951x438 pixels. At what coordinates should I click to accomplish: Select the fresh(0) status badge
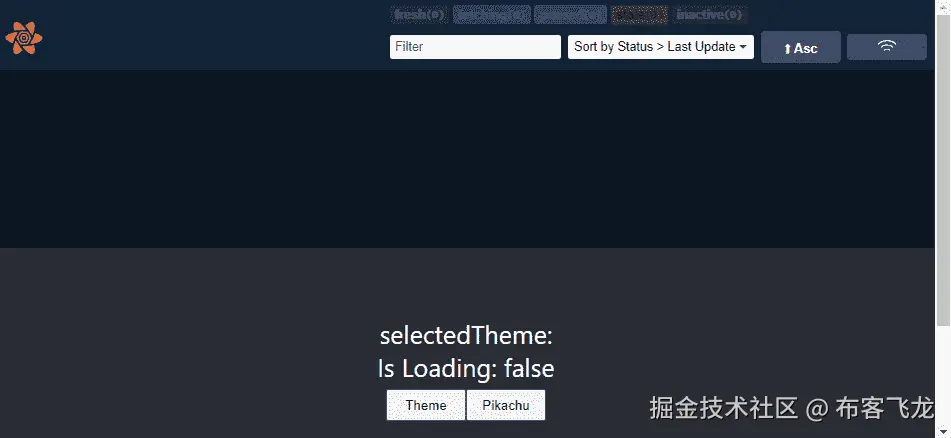(419, 15)
